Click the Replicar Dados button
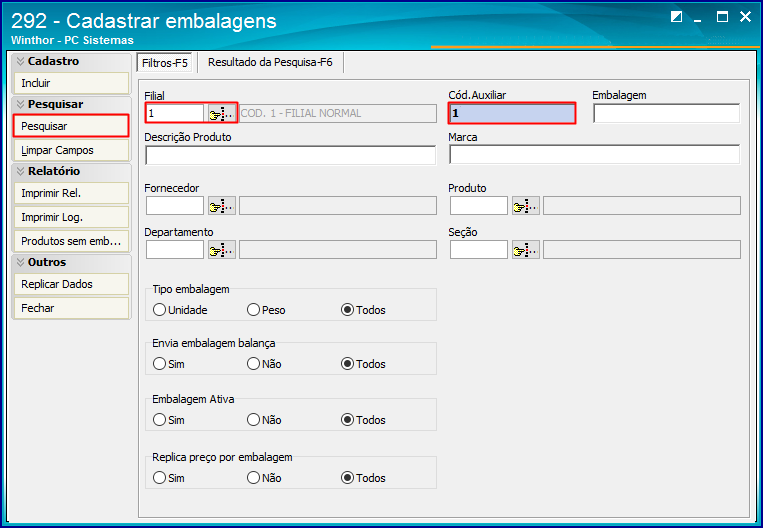Image resolution: width=763 pixels, height=528 pixels. tap(72, 284)
